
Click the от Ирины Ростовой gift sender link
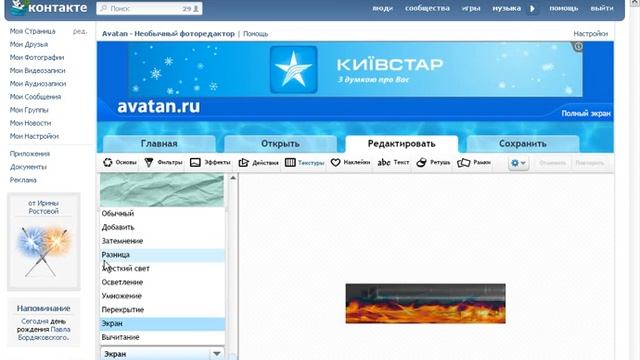[x=44, y=207]
